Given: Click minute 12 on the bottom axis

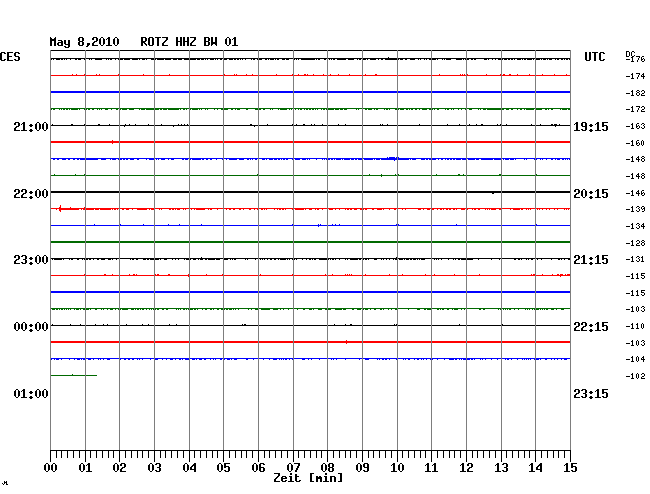Looking at the screenshot, I should point(466,468).
